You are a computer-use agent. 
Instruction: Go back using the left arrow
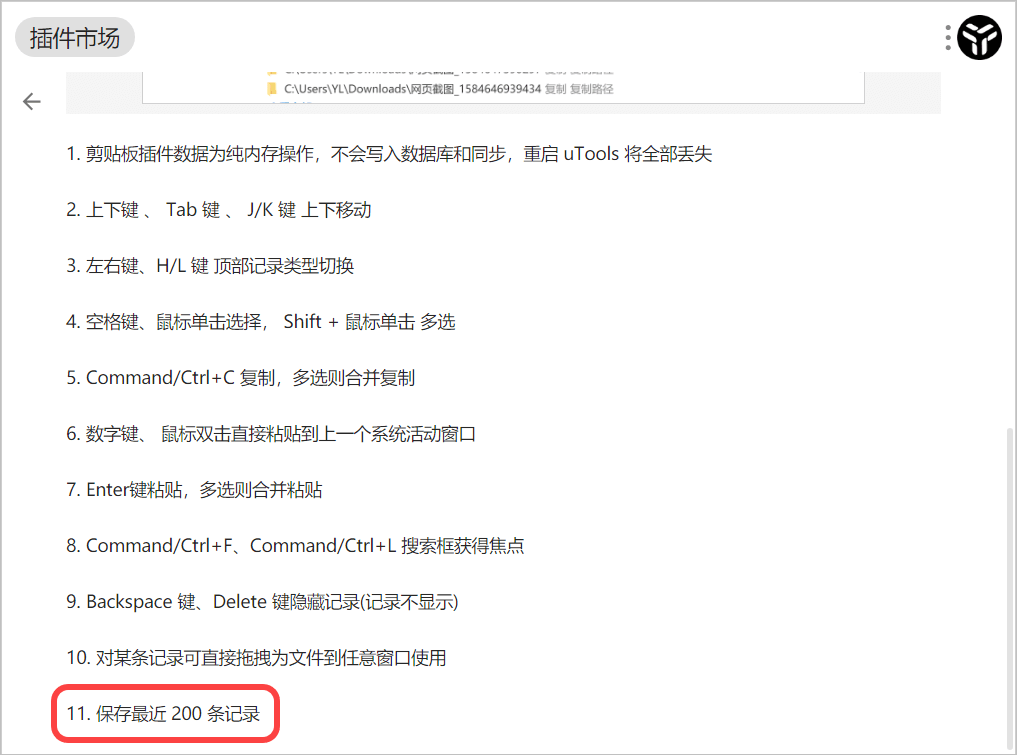(x=31, y=101)
